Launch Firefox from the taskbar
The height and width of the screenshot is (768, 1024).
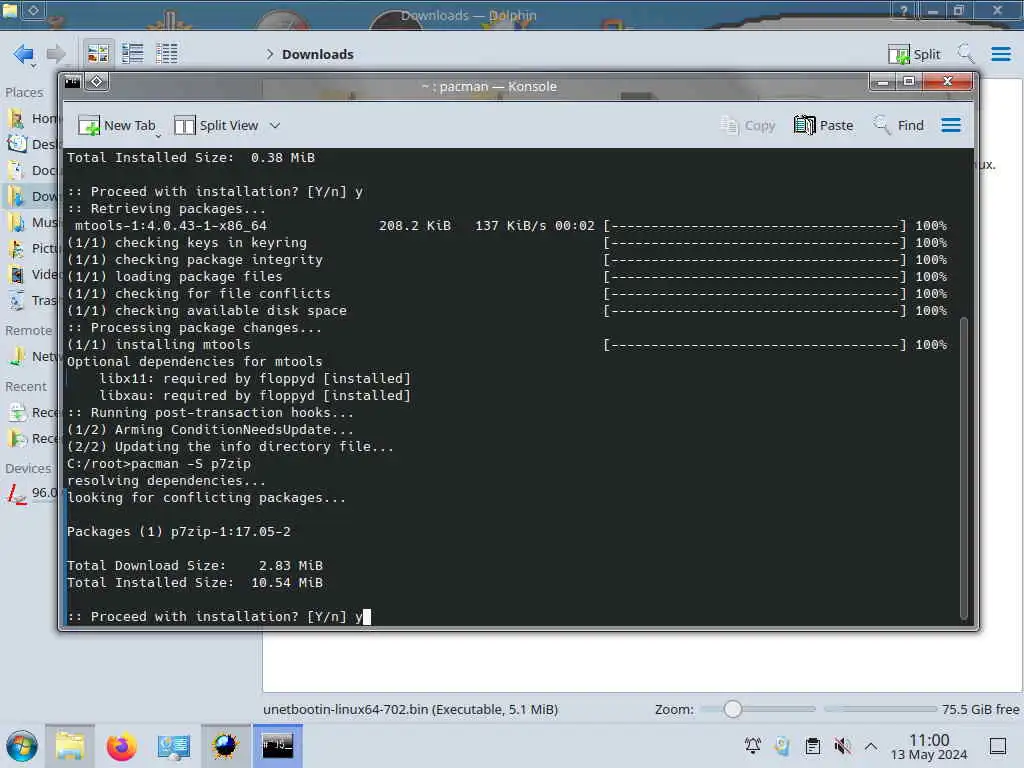click(x=121, y=746)
